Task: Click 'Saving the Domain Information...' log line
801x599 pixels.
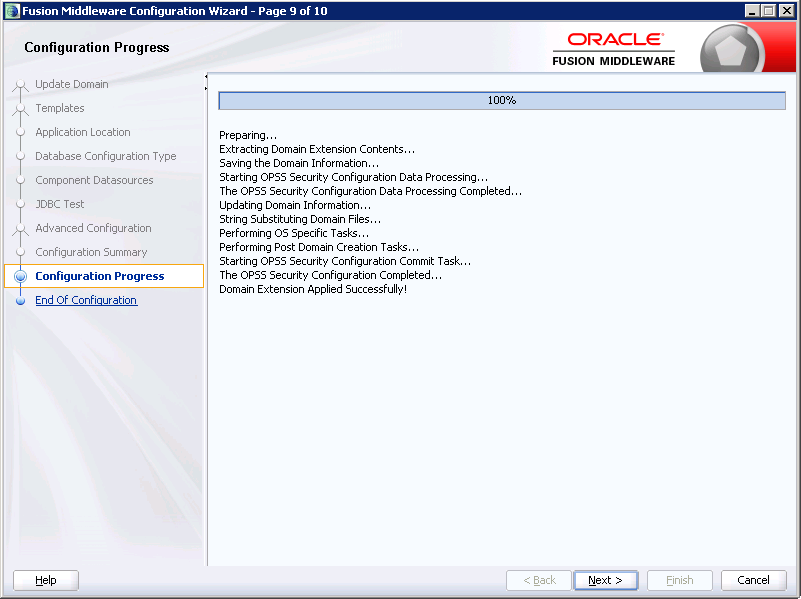Action: click(x=299, y=163)
